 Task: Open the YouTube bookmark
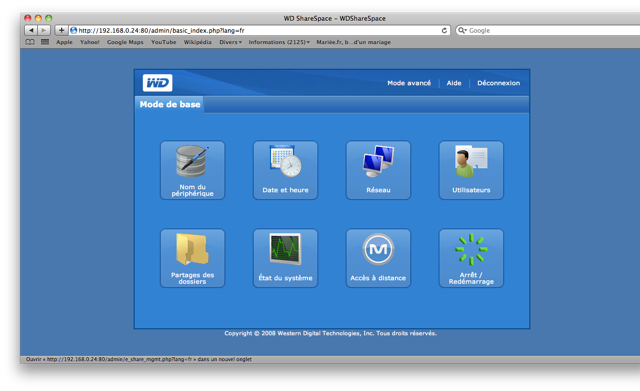pos(164,42)
